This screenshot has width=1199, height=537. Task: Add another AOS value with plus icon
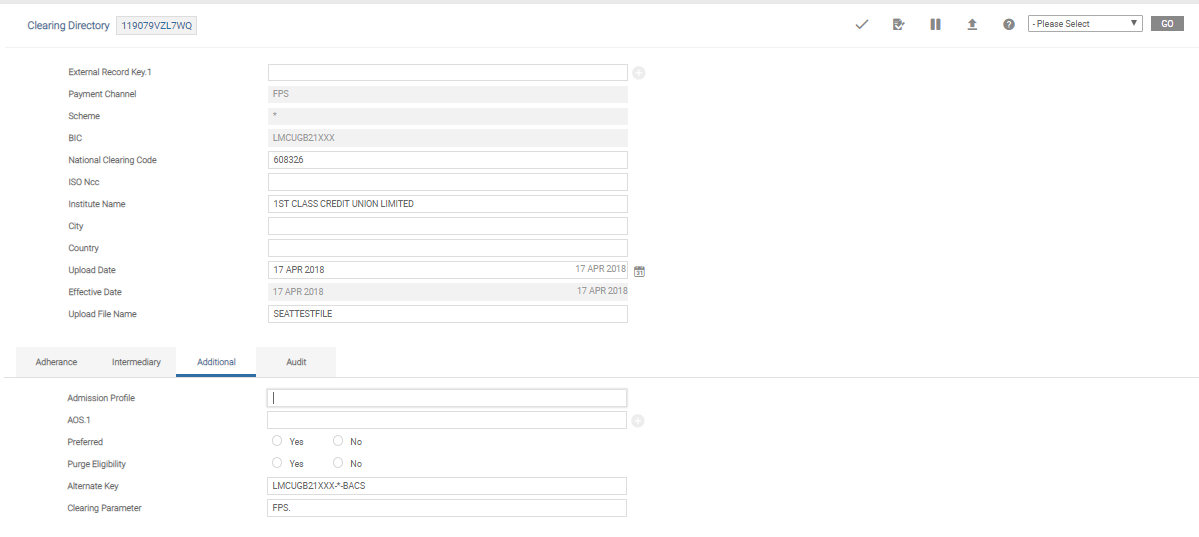point(638,421)
